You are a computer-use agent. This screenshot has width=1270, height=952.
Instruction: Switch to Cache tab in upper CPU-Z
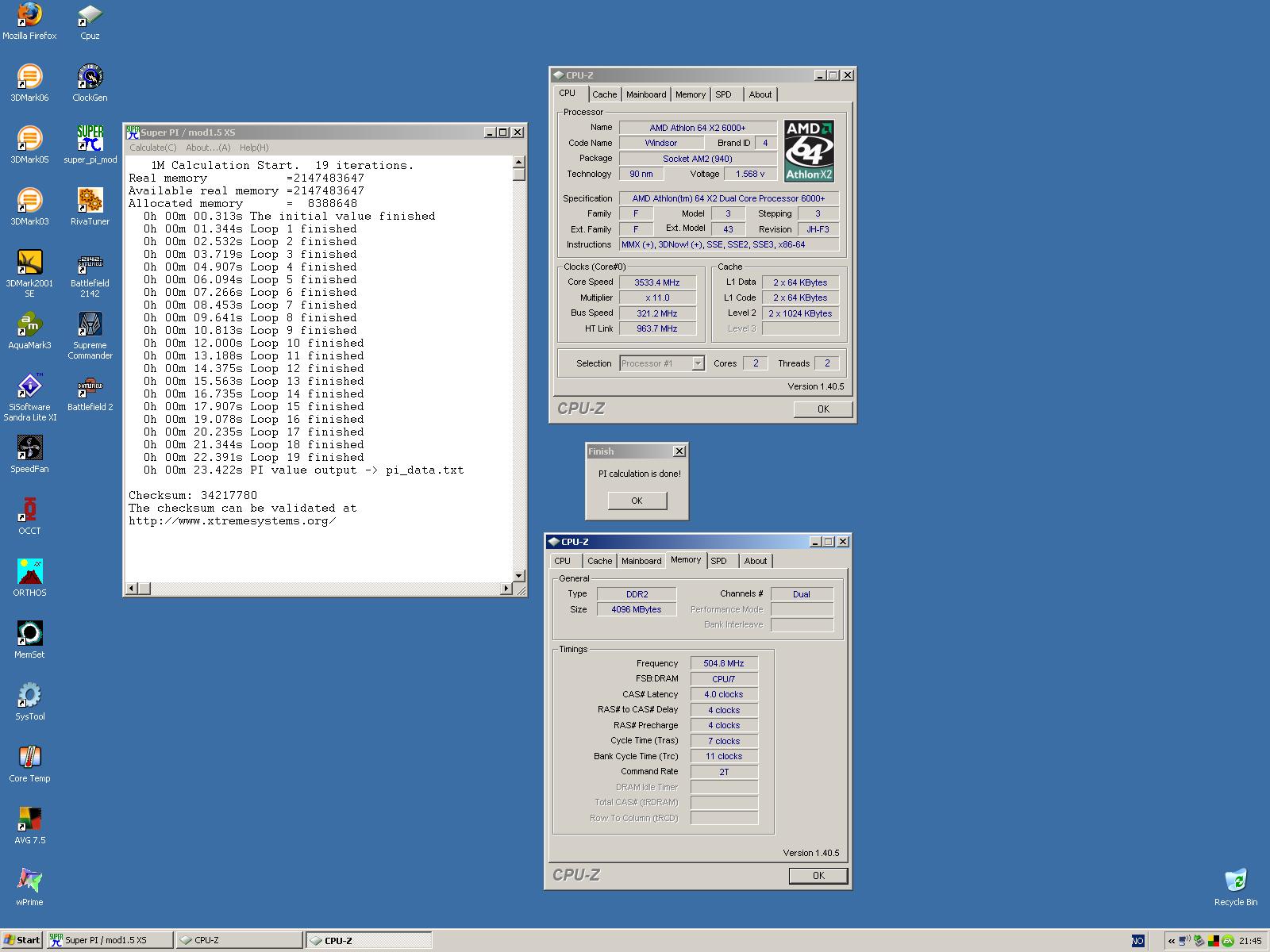[x=604, y=94]
